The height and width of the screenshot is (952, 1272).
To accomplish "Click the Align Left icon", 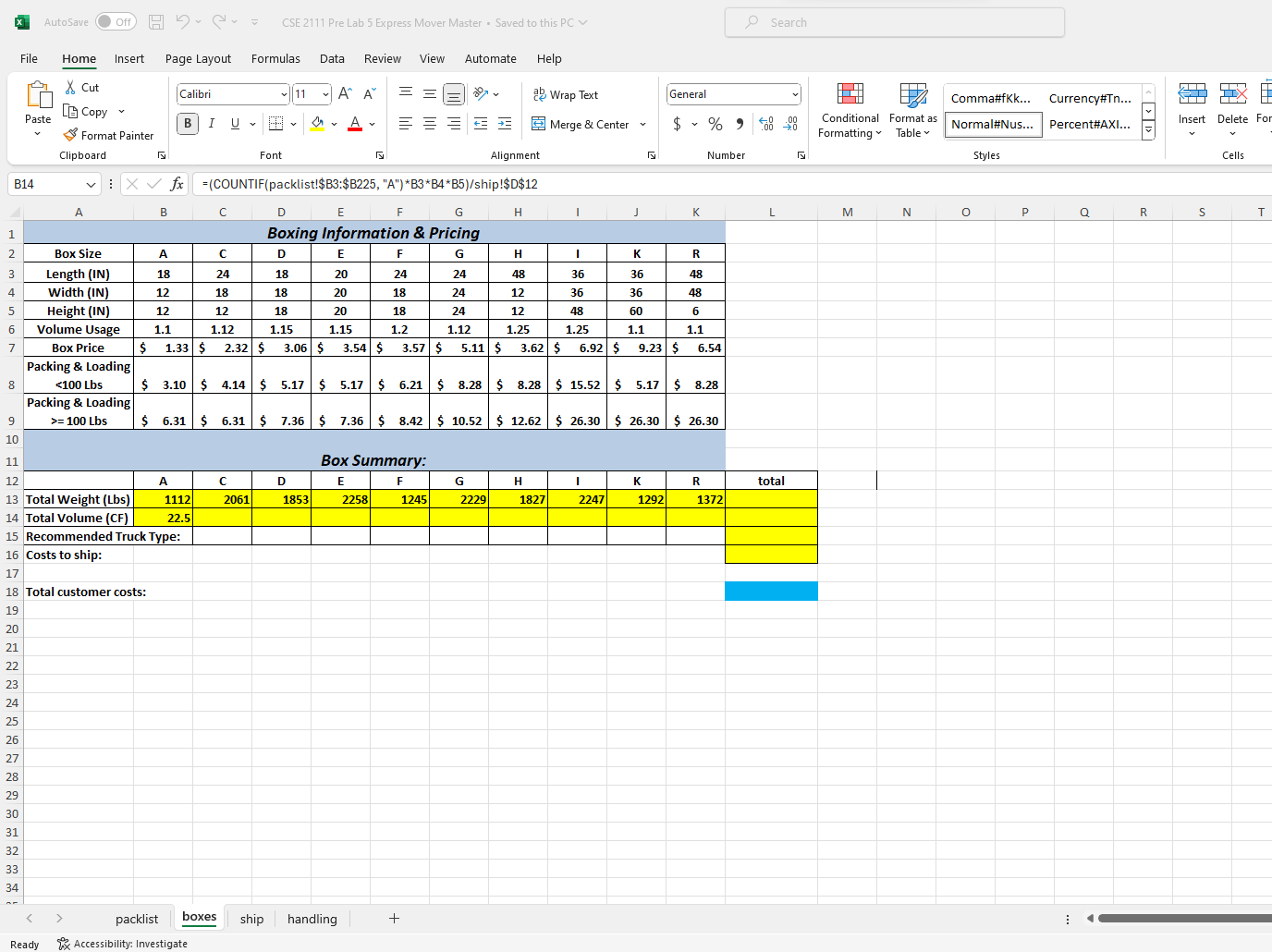I will pyautogui.click(x=406, y=124).
